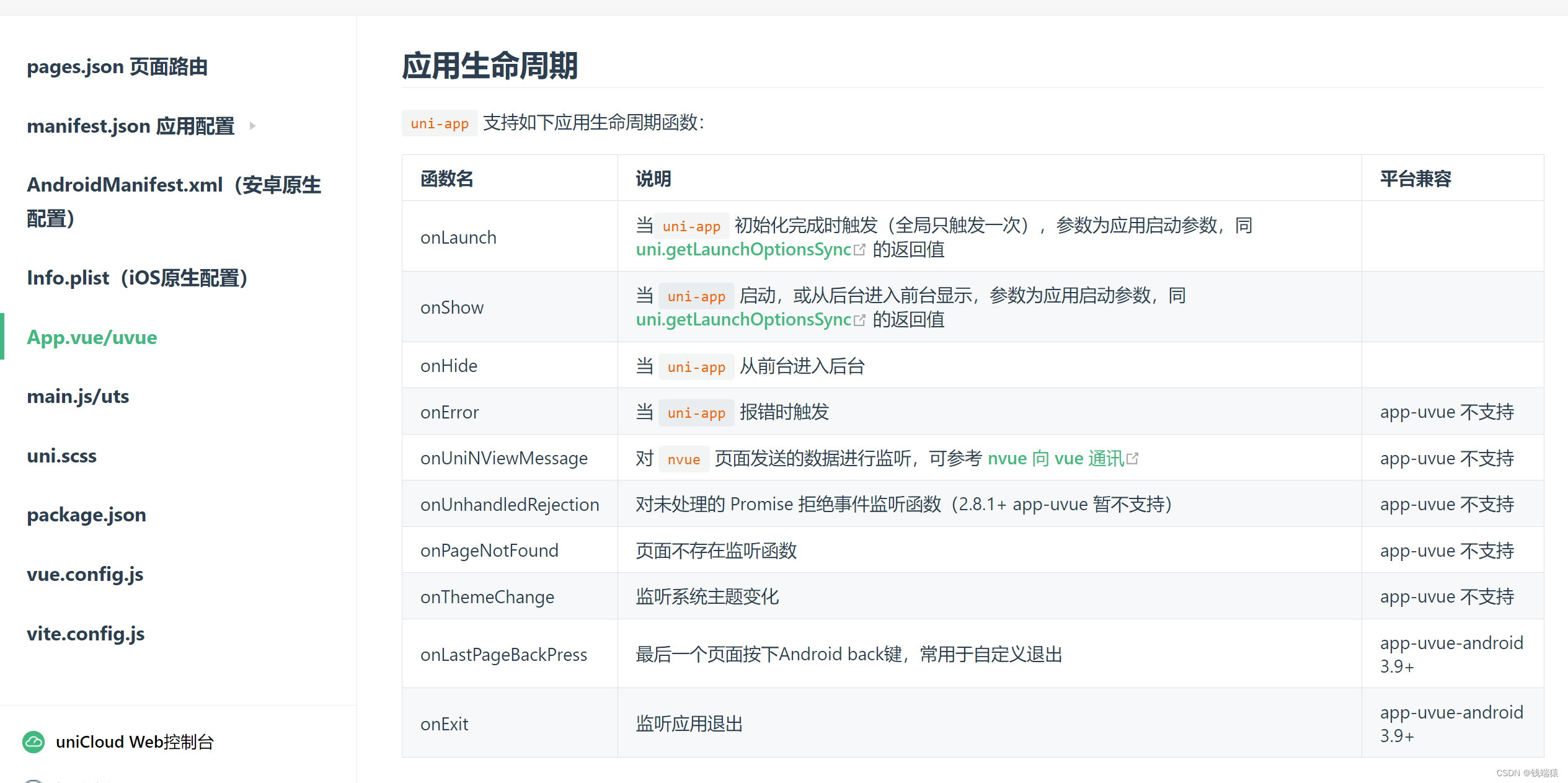Open vite.config.js sidebar item
This screenshot has width=1568, height=783.
(x=86, y=634)
